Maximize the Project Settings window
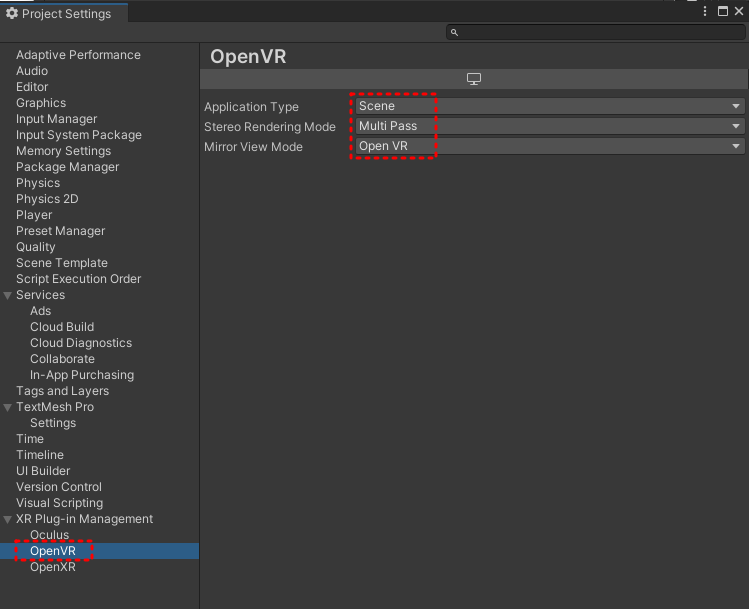 [x=723, y=11]
